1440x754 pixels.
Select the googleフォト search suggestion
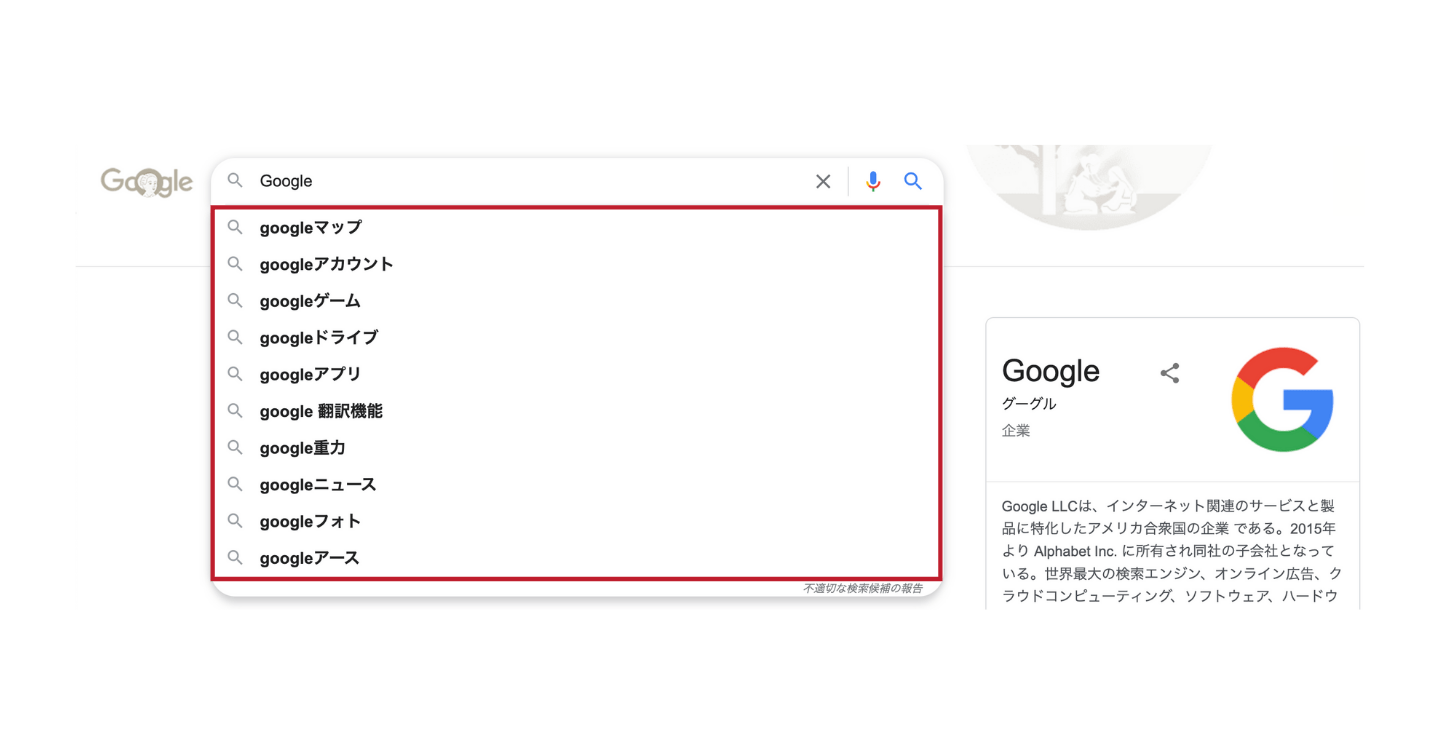coord(310,521)
